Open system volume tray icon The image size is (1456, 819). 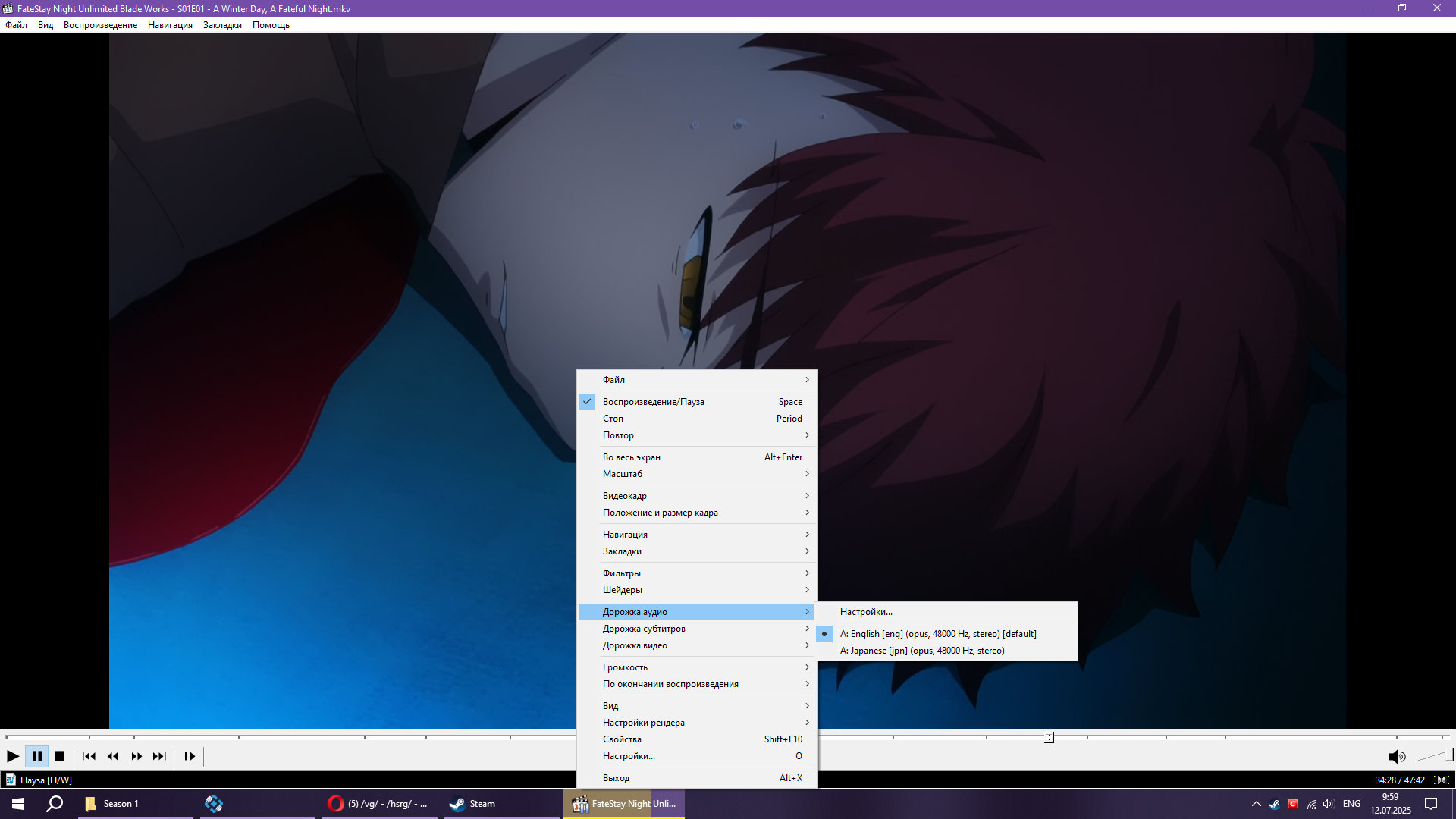(x=1329, y=804)
